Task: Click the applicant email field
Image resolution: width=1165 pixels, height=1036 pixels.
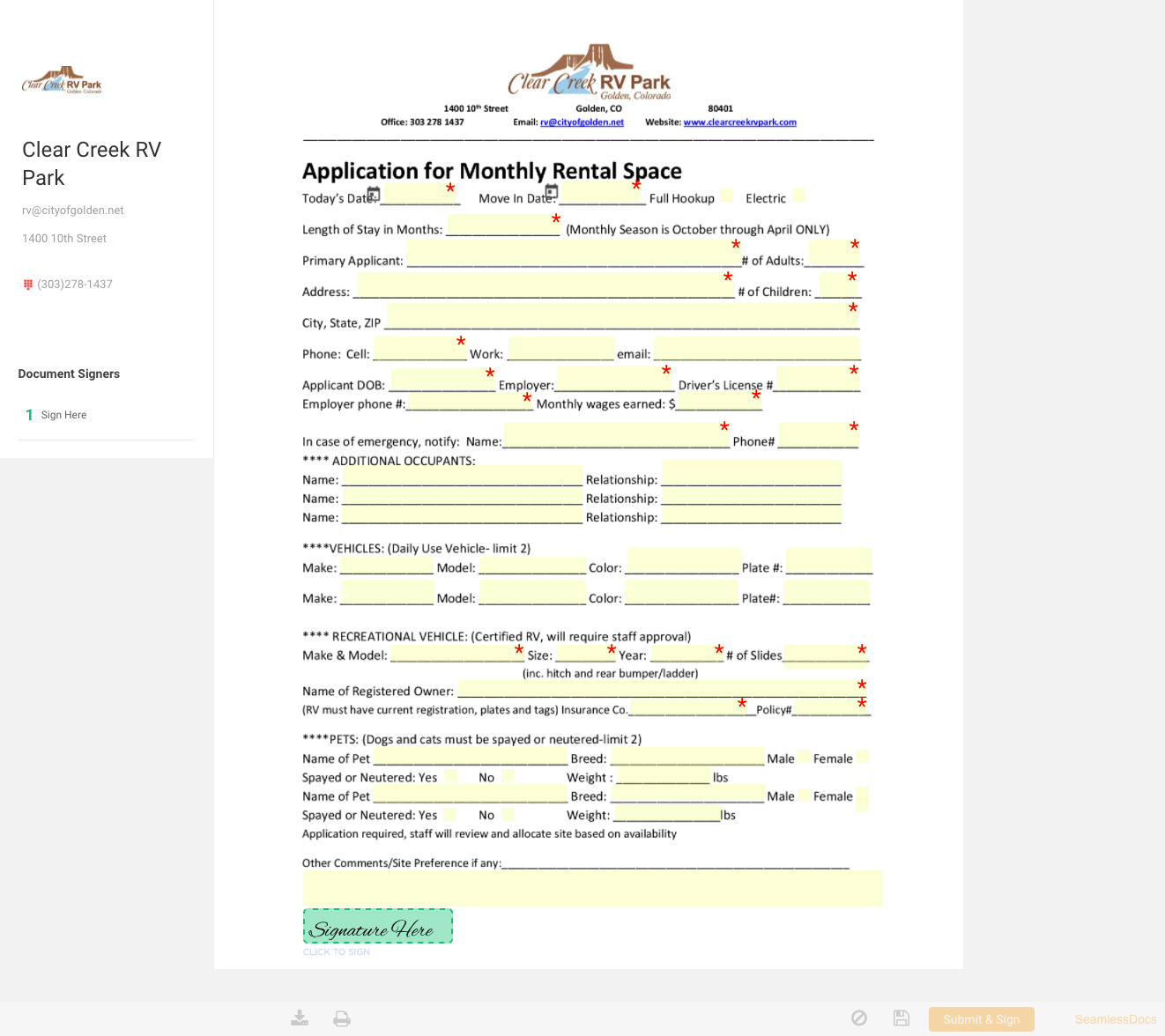Action: (x=757, y=348)
